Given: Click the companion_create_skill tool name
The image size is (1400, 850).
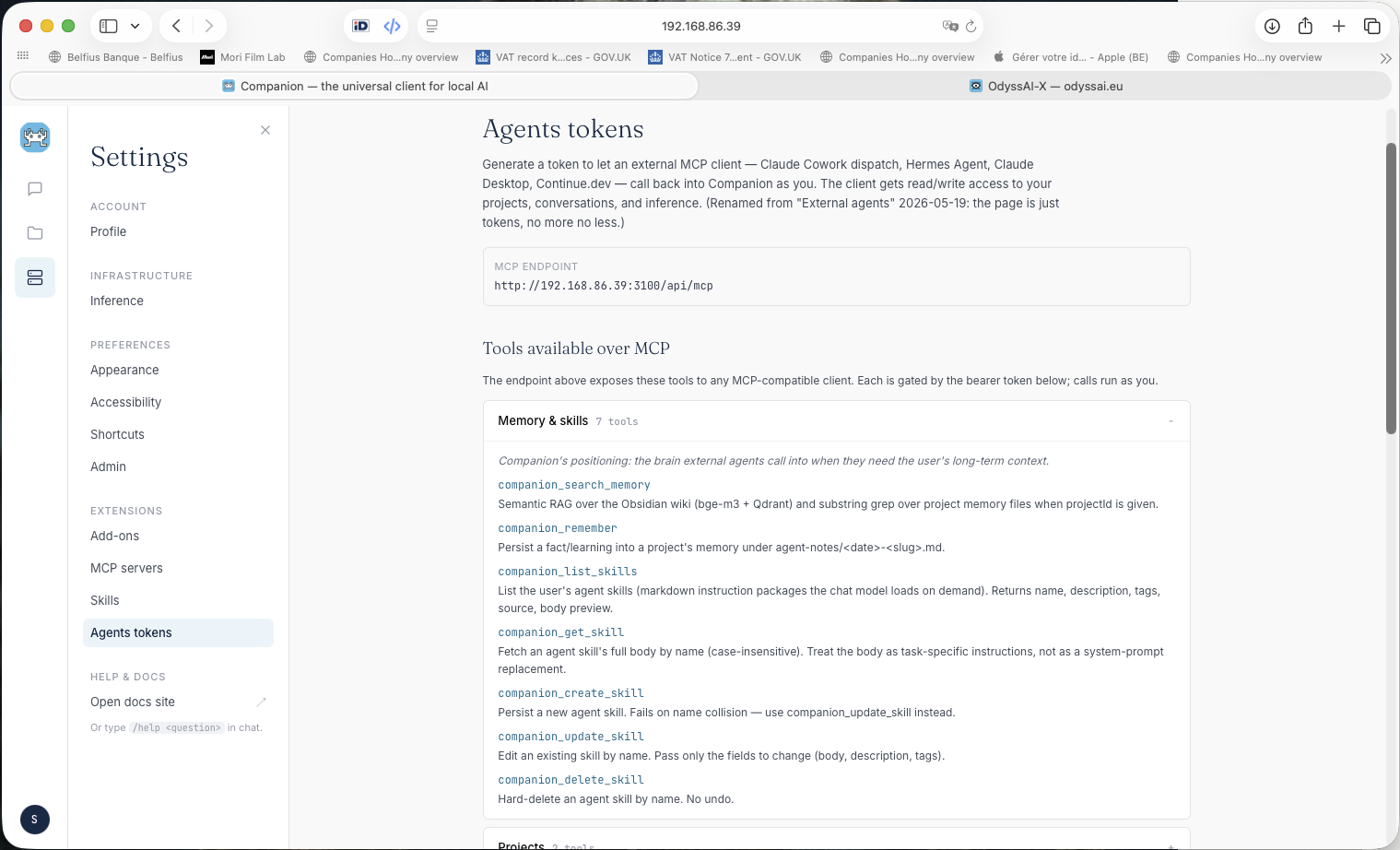Looking at the screenshot, I should tap(571, 693).
